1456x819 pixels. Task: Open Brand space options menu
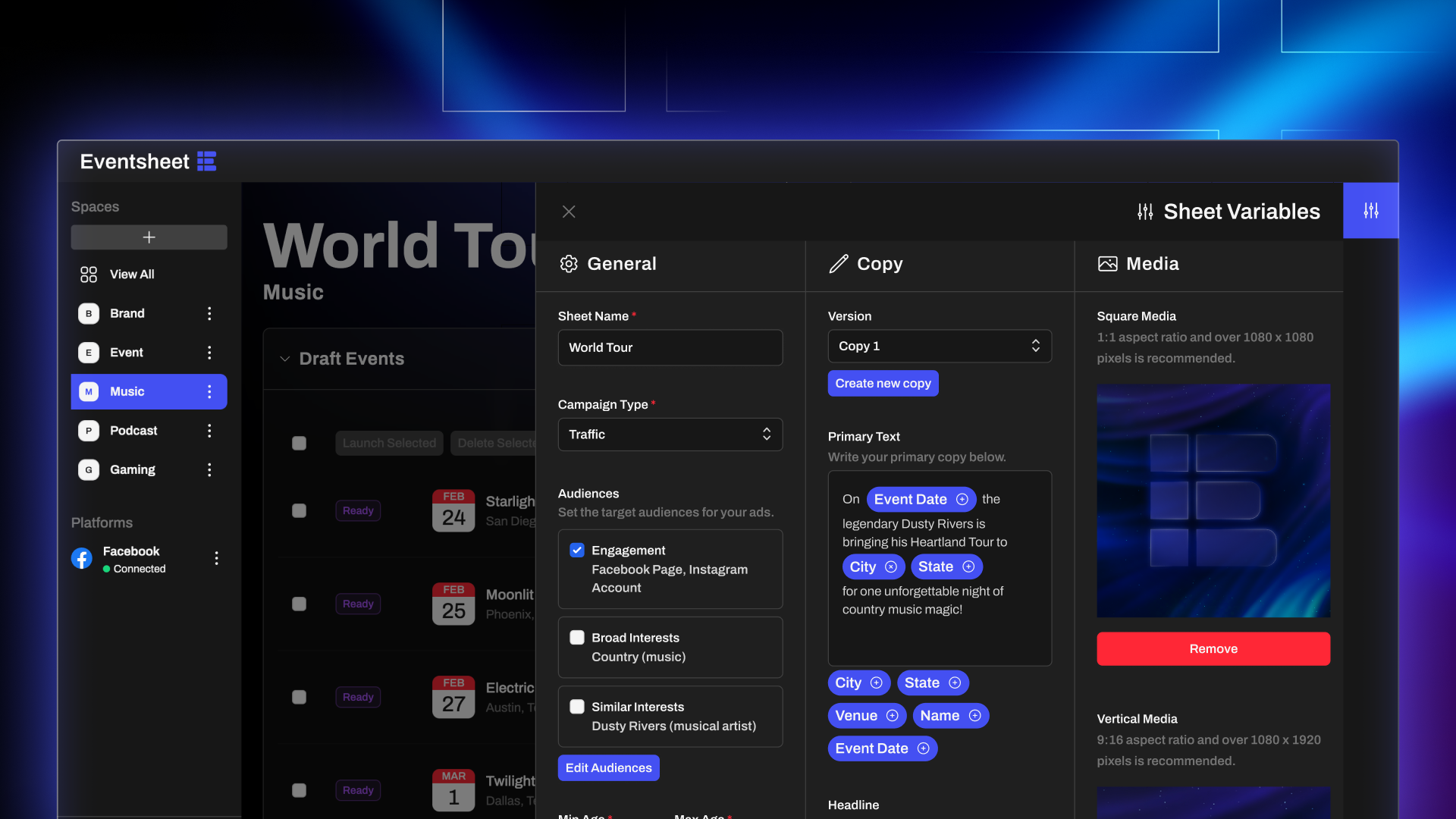210,313
